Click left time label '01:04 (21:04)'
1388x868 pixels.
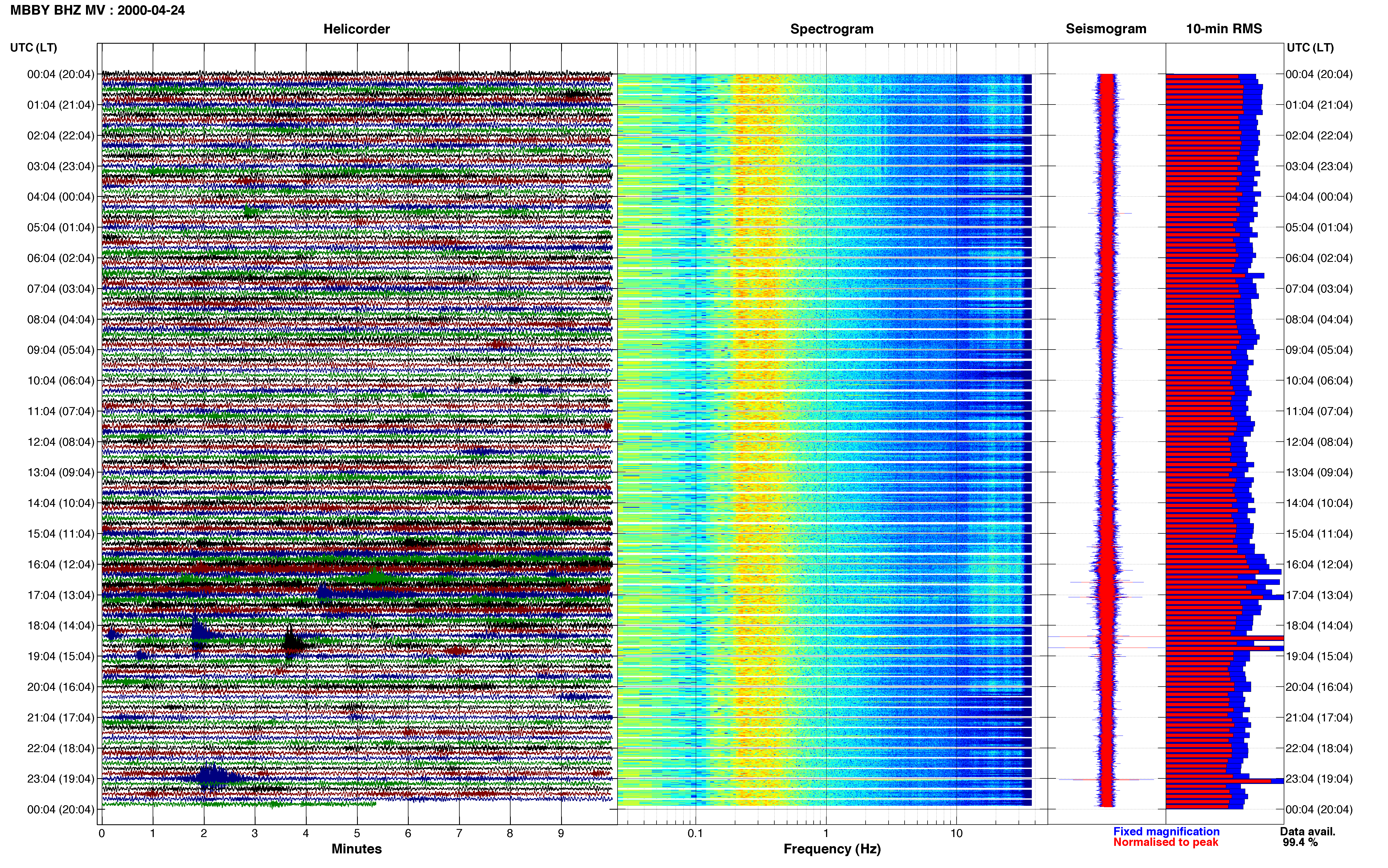(61, 105)
